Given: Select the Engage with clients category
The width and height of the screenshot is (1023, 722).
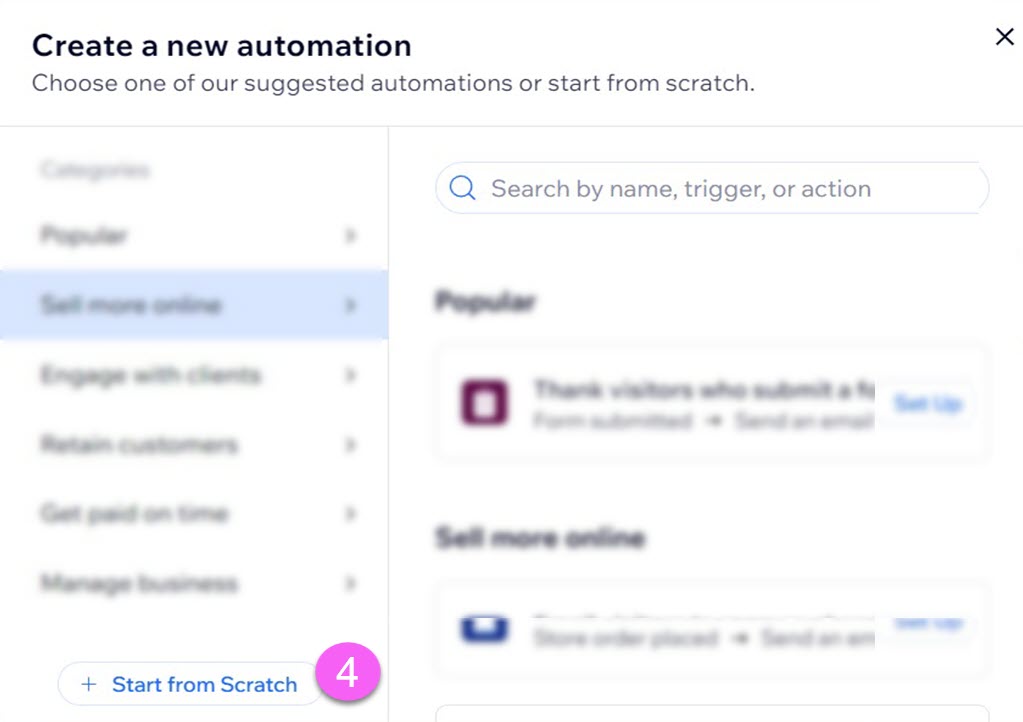Looking at the screenshot, I should coord(194,375).
